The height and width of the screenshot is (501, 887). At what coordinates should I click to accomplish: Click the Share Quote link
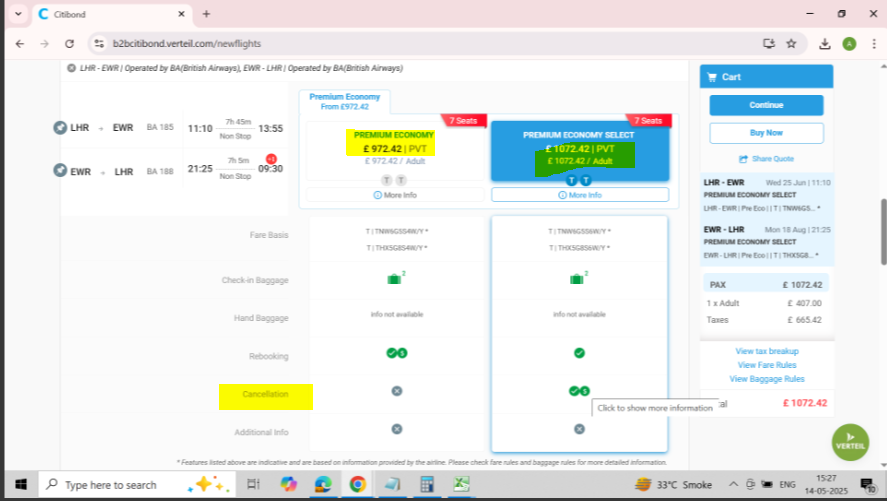pos(766,159)
